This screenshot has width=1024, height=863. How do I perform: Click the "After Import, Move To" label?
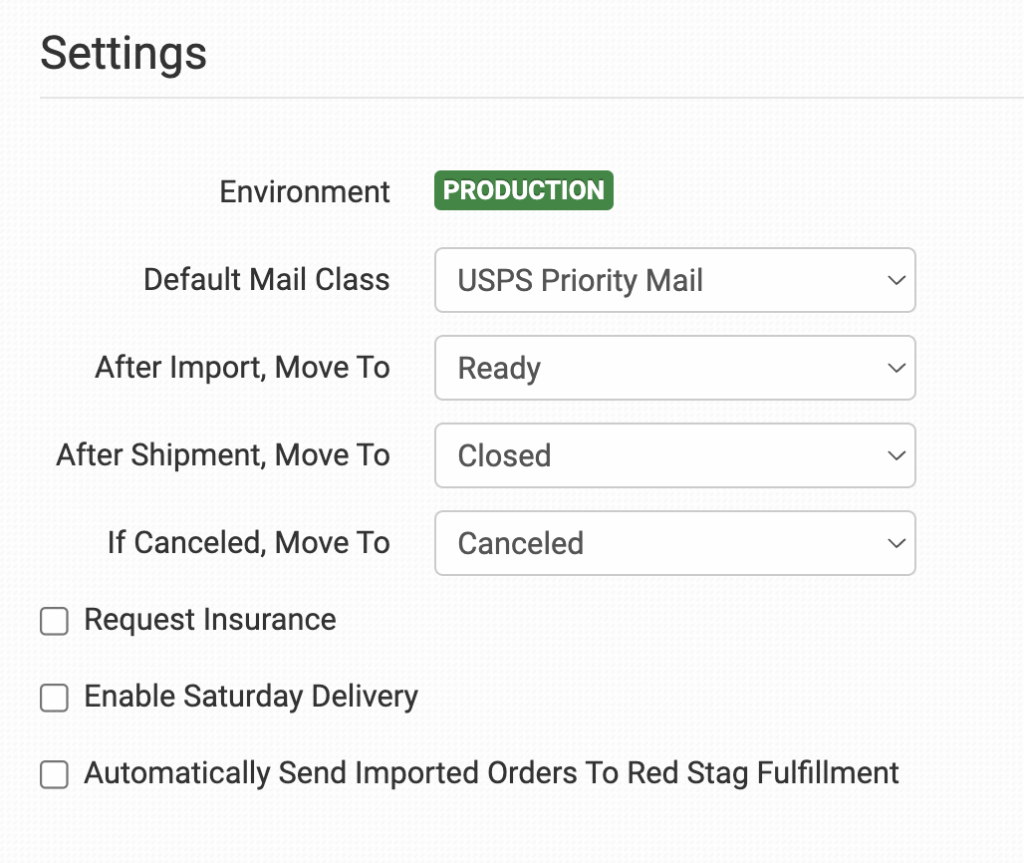pyautogui.click(x=242, y=367)
